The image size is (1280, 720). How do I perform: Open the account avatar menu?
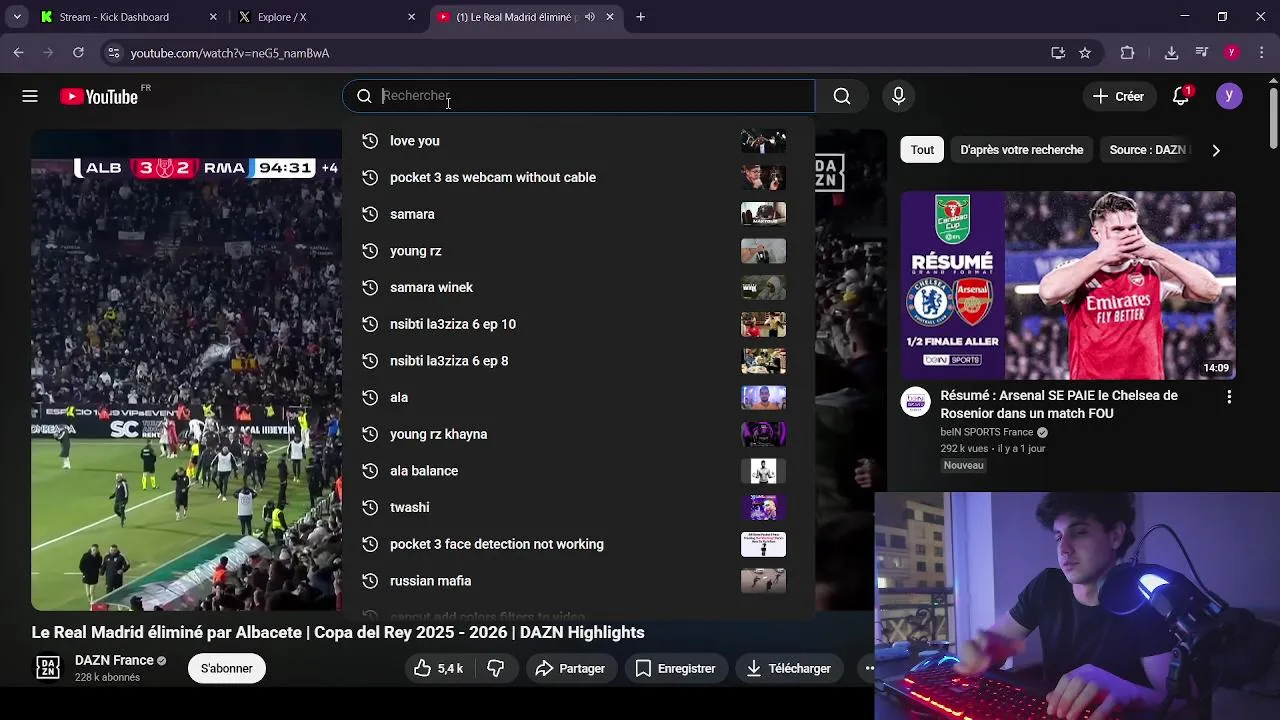[x=1229, y=96]
